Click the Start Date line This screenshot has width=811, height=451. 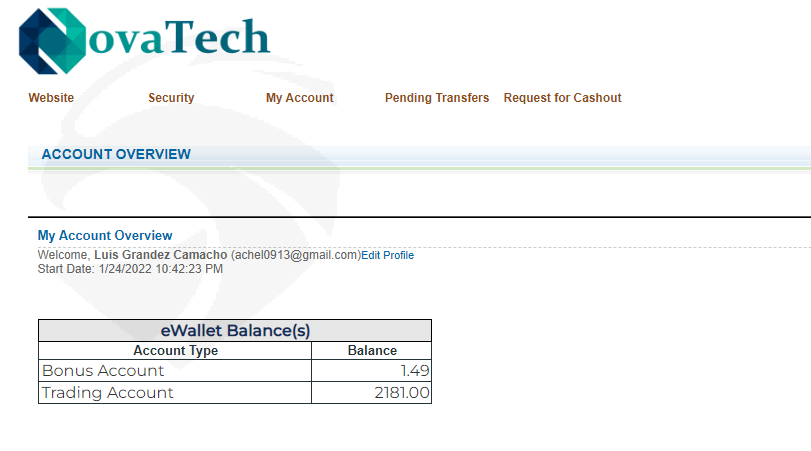pyautogui.click(x=130, y=269)
